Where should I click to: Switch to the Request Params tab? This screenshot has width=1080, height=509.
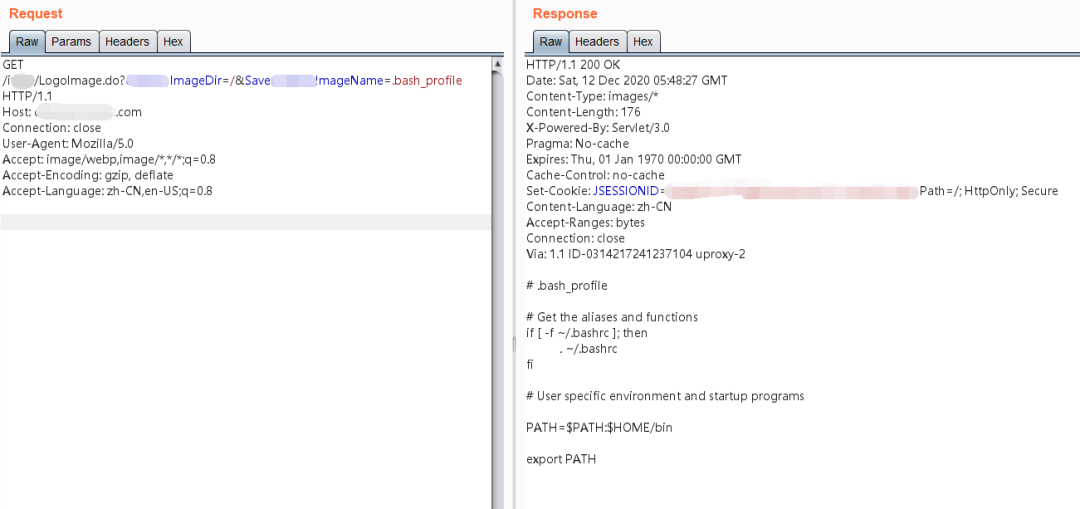pos(71,42)
